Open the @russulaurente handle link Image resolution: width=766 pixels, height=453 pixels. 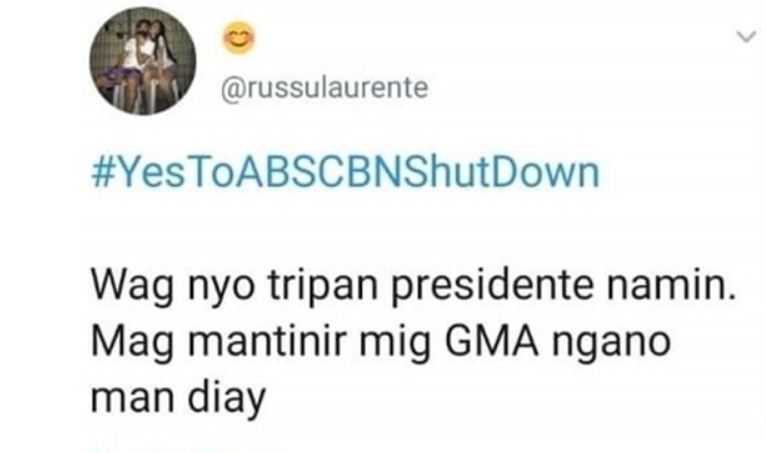tap(324, 88)
